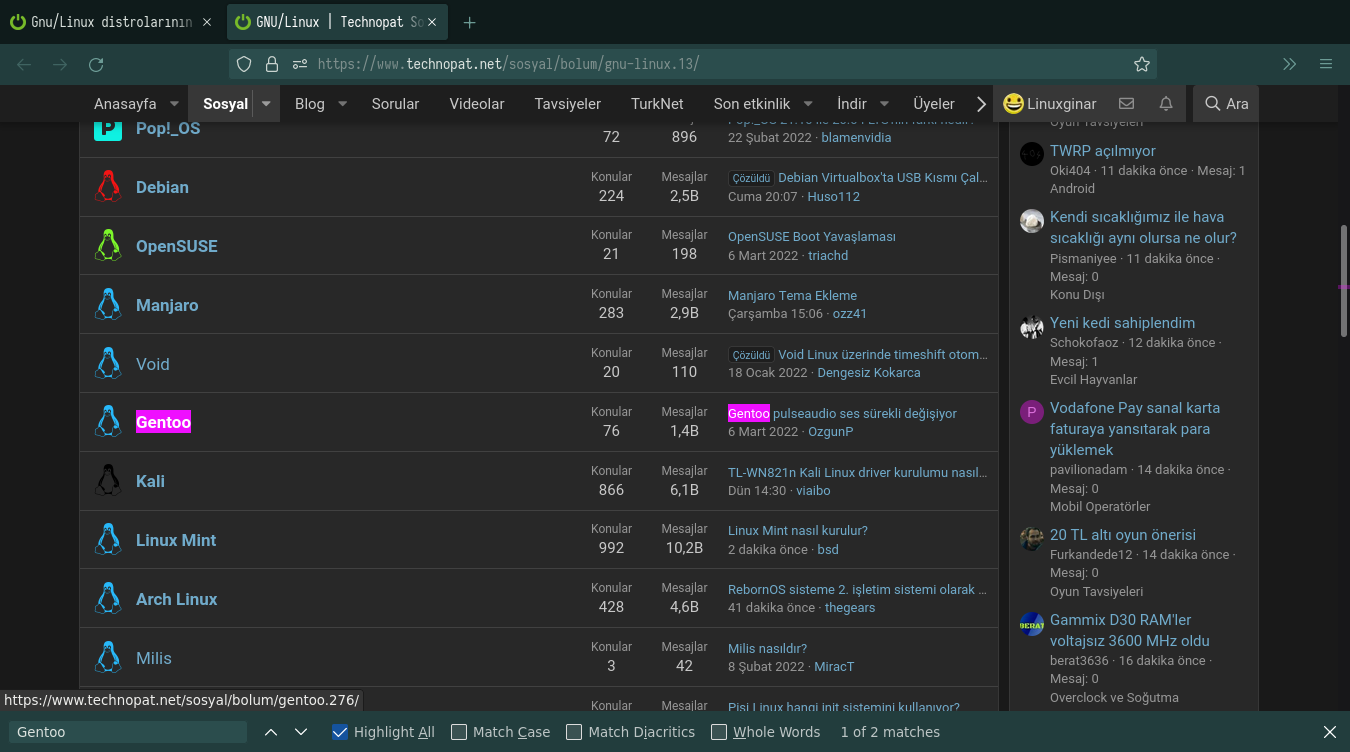1350x752 pixels.
Task: Open the highlighted Gentoo forum link
Action: [163, 422]
